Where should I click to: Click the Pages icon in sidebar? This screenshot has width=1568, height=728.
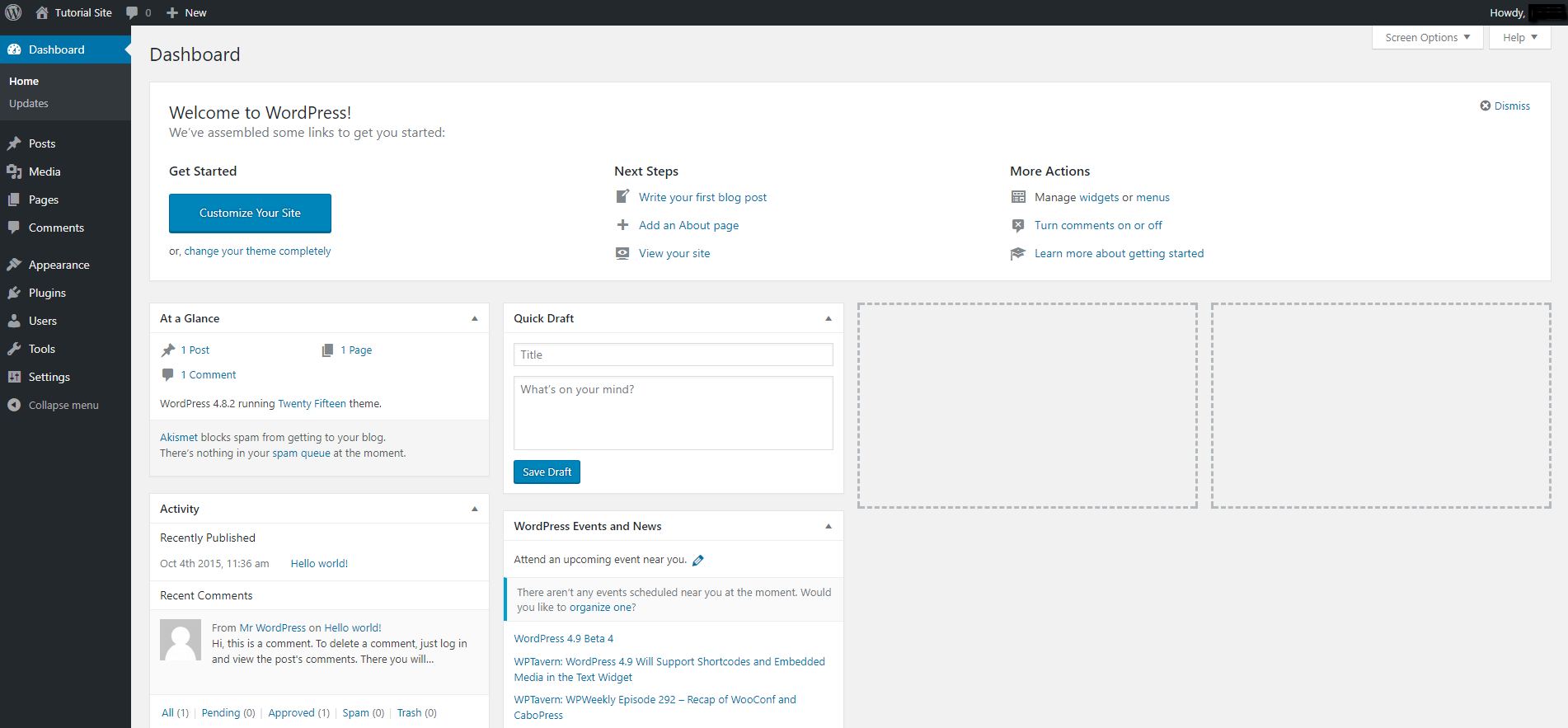(x=14, y=200)
